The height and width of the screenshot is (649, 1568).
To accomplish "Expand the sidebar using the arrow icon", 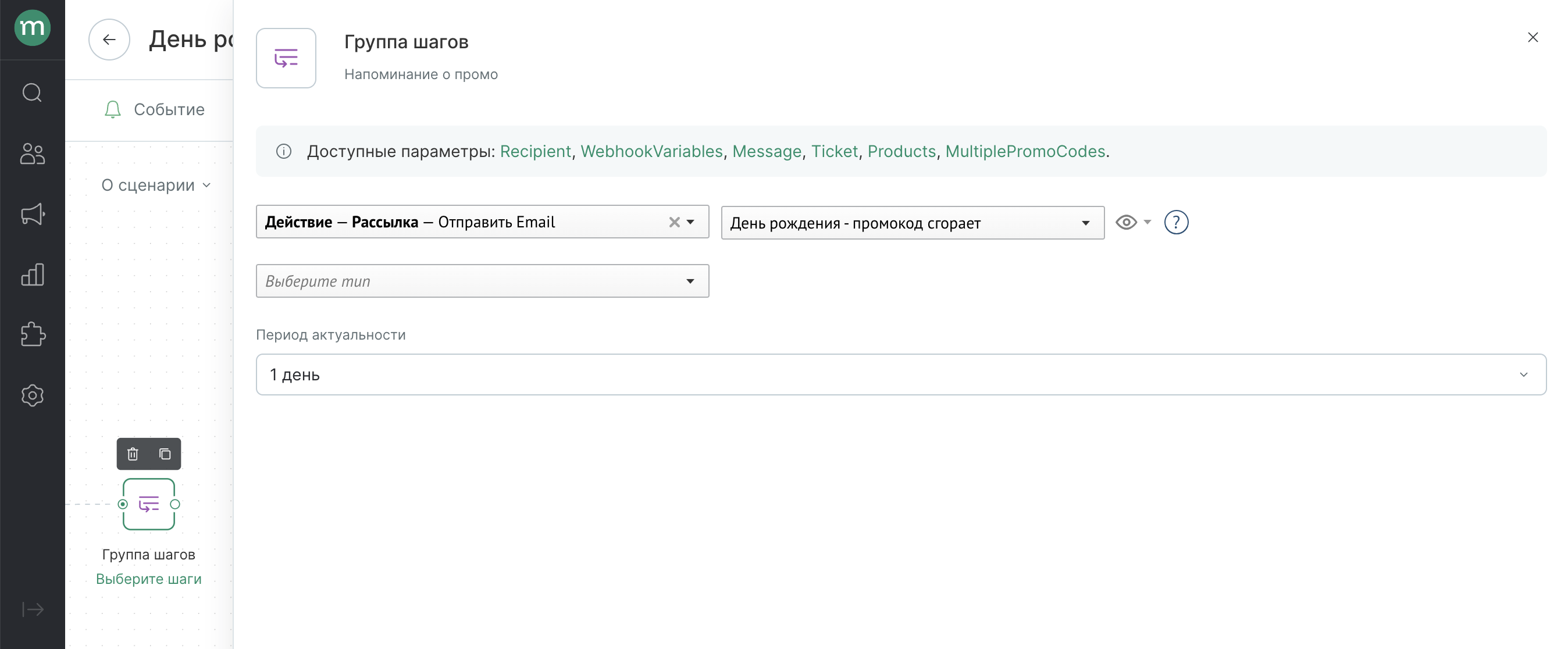I will pos(32,609).
